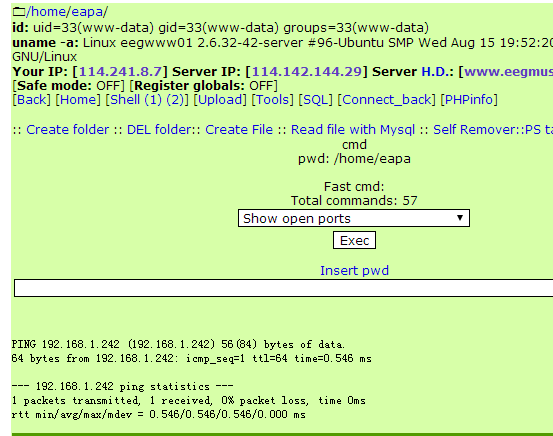Open the Tools page
This screenshot has height=436, width=553.
pyautogui.click(x=272, y=100)
